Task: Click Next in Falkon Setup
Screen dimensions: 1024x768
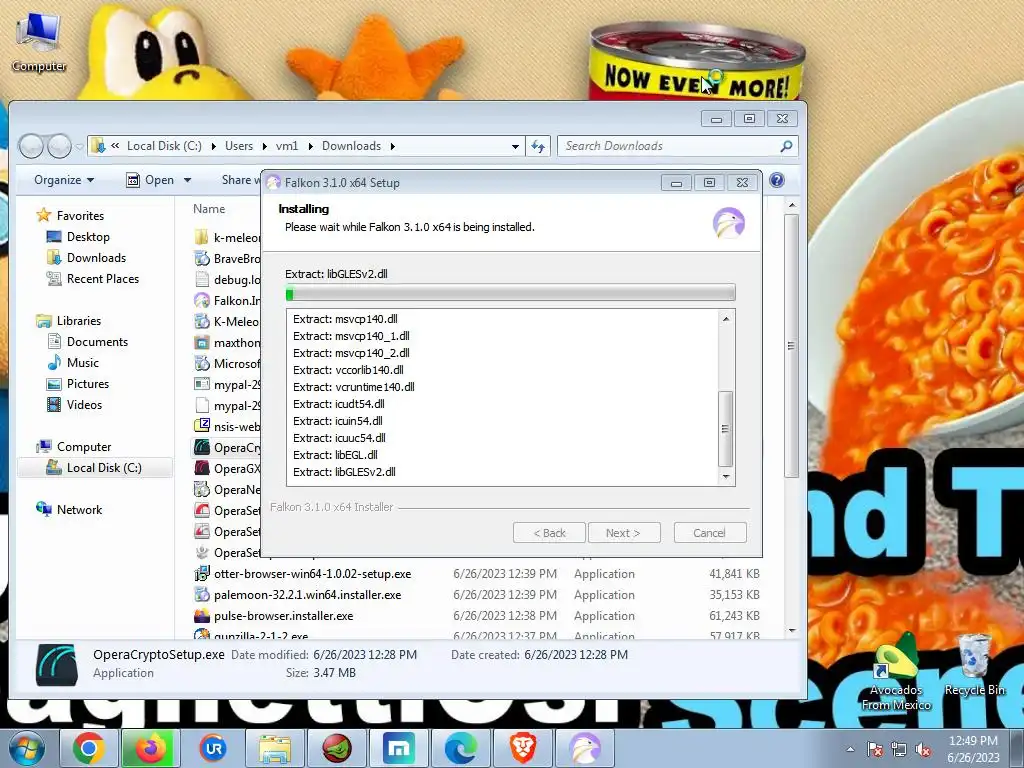Action: click(624, 533)
